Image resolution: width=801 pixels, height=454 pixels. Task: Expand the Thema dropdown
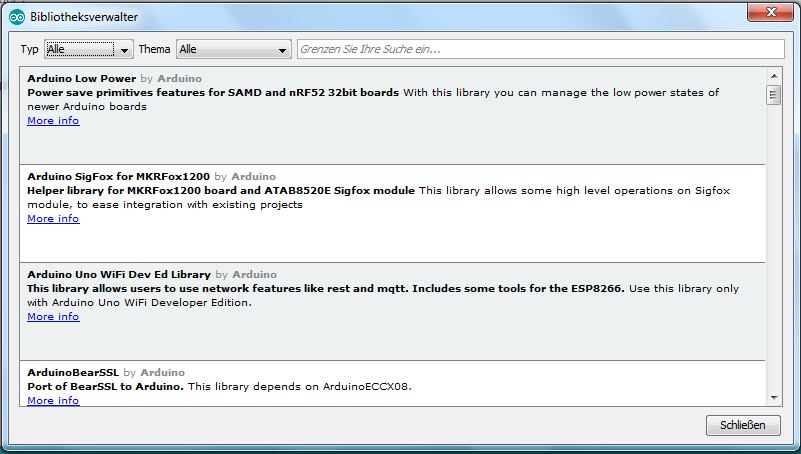(233, 49)
